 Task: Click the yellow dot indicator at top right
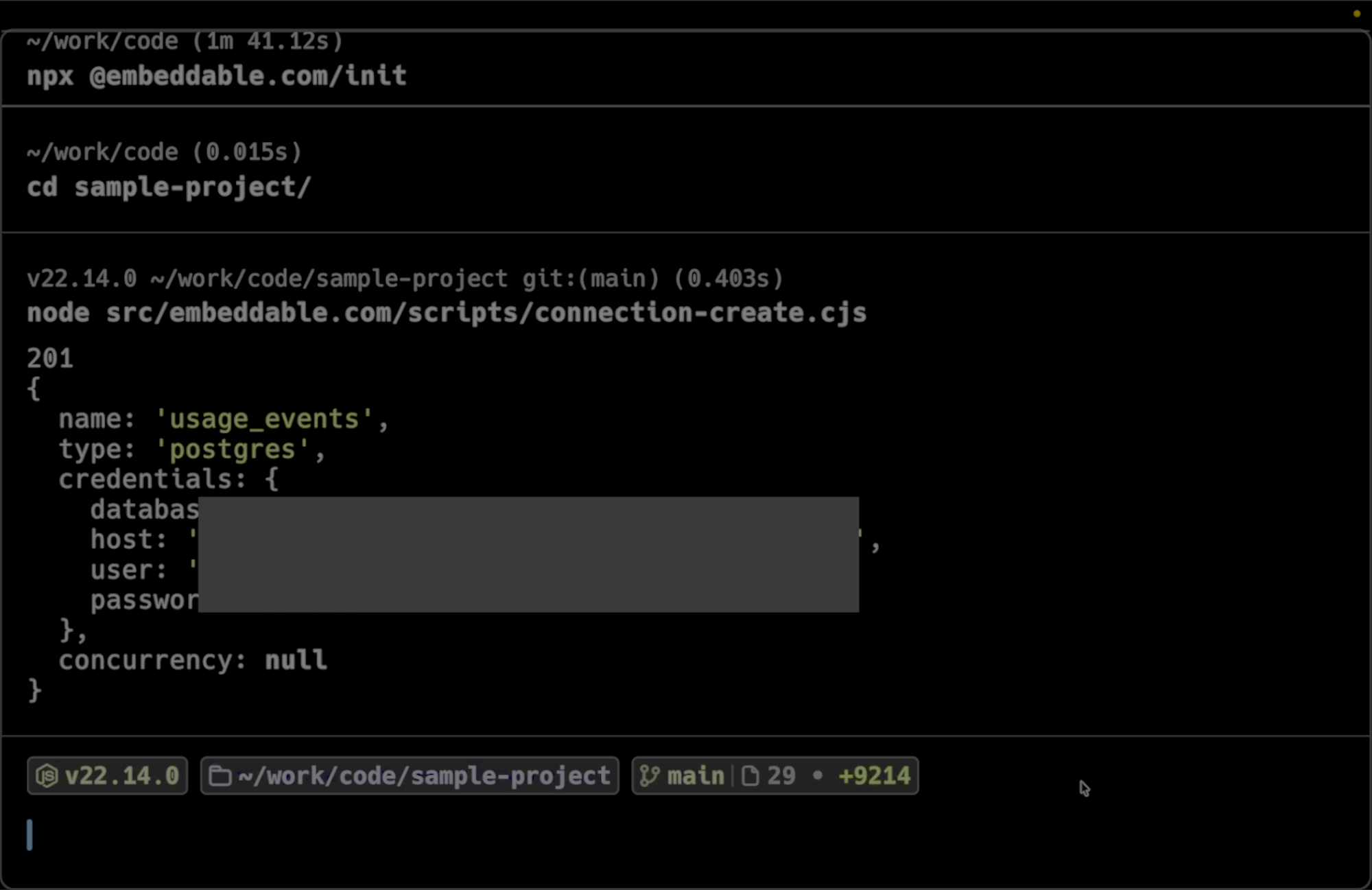click(1356, 14)
